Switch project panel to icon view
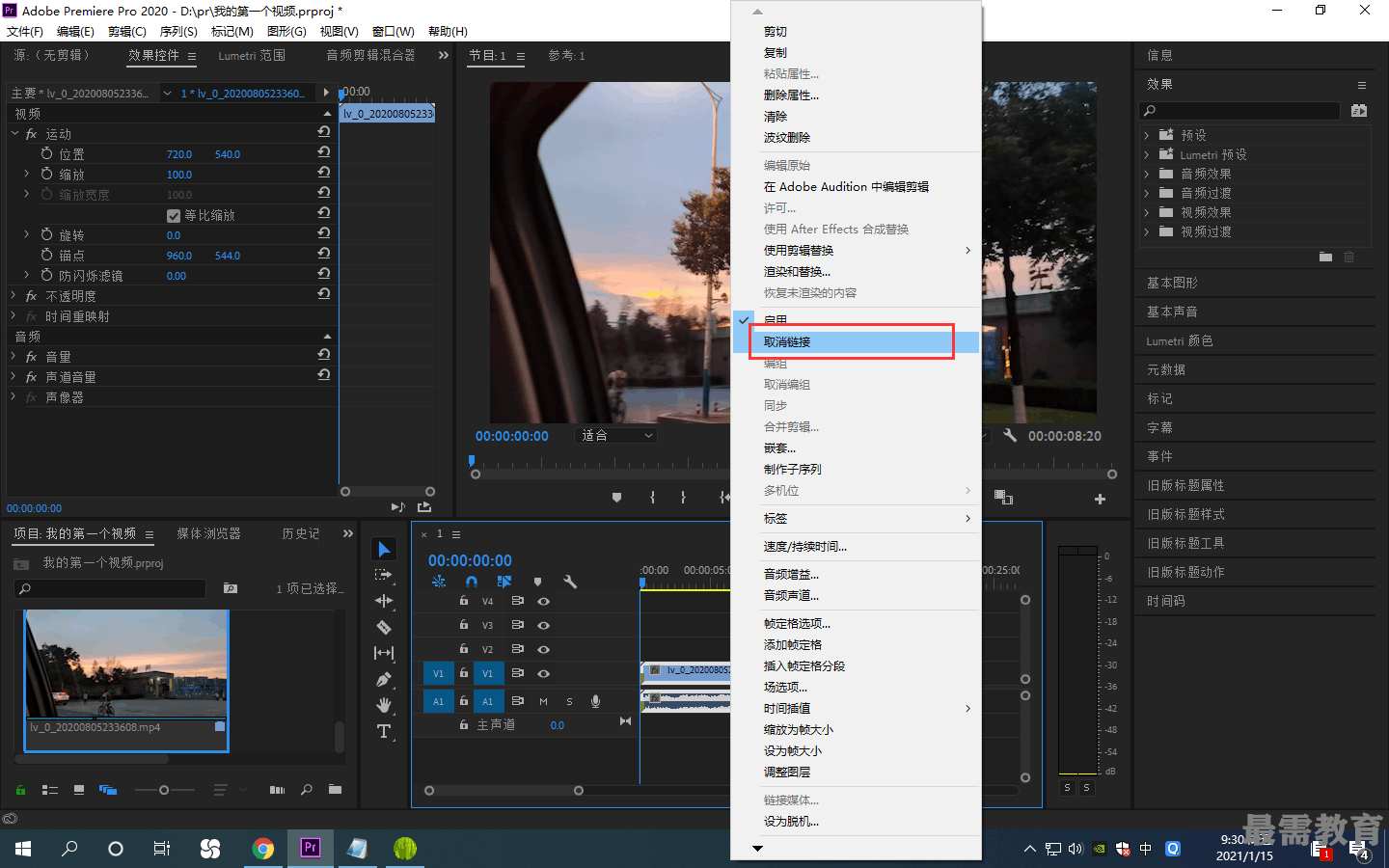Viewport: 1389px width, 868px height. coord(79,790)
